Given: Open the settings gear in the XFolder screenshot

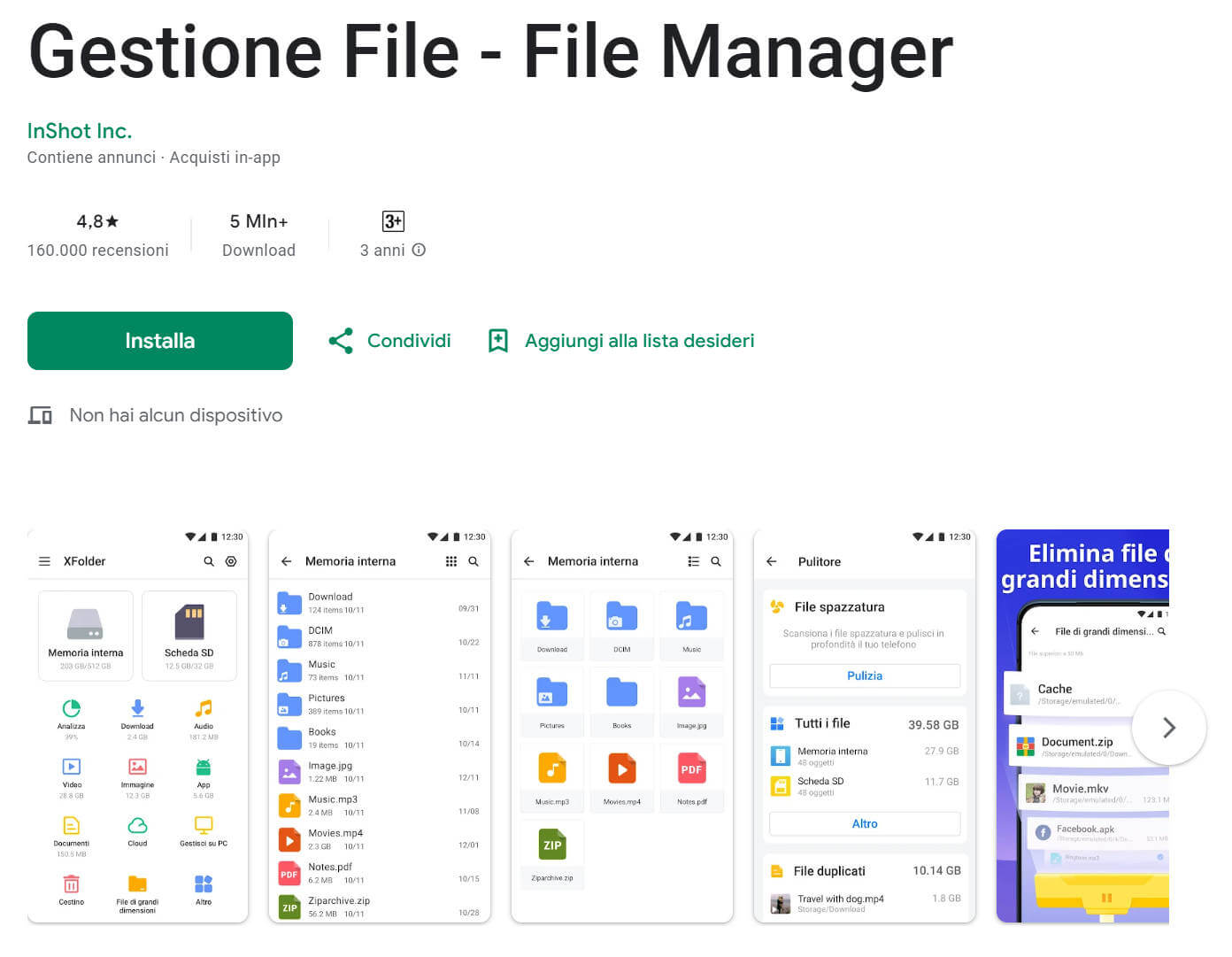Looking at the screenshot, I should click(x=232, y=561).
